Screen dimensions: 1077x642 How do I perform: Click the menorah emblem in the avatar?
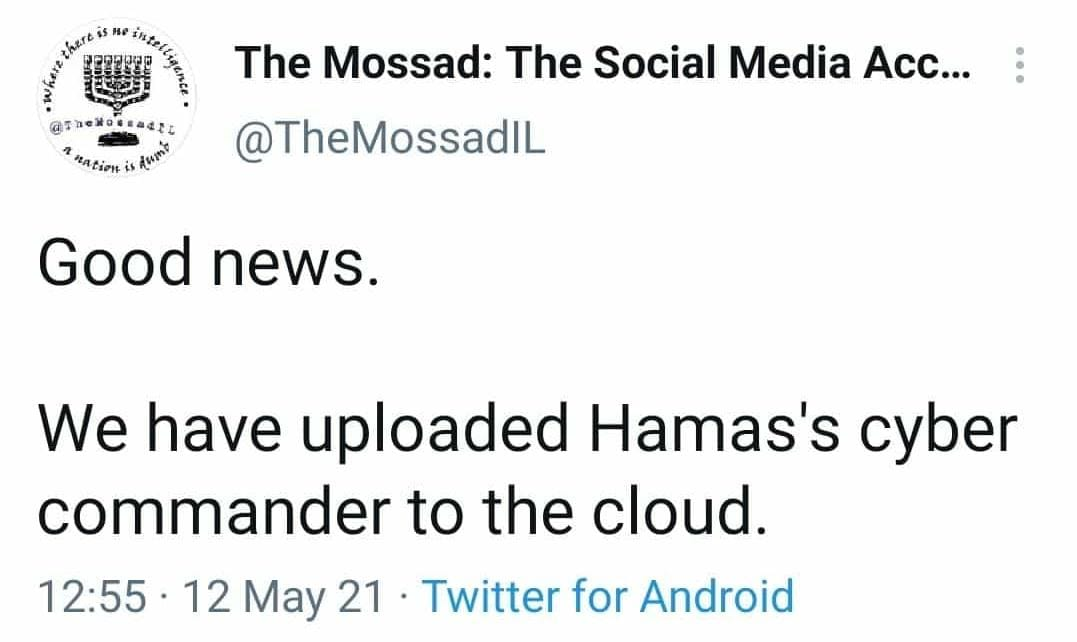click(115, 82)
